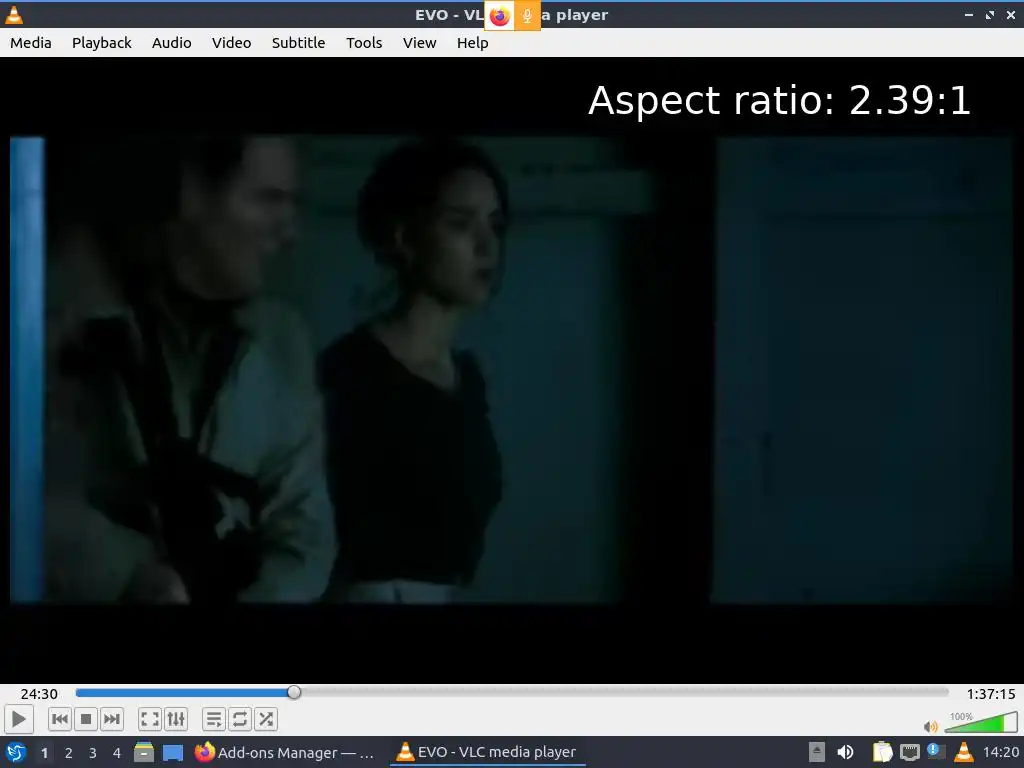The image size is (1024, 768).
Task: Open the Media menu
Action: (x=31, y=42)
